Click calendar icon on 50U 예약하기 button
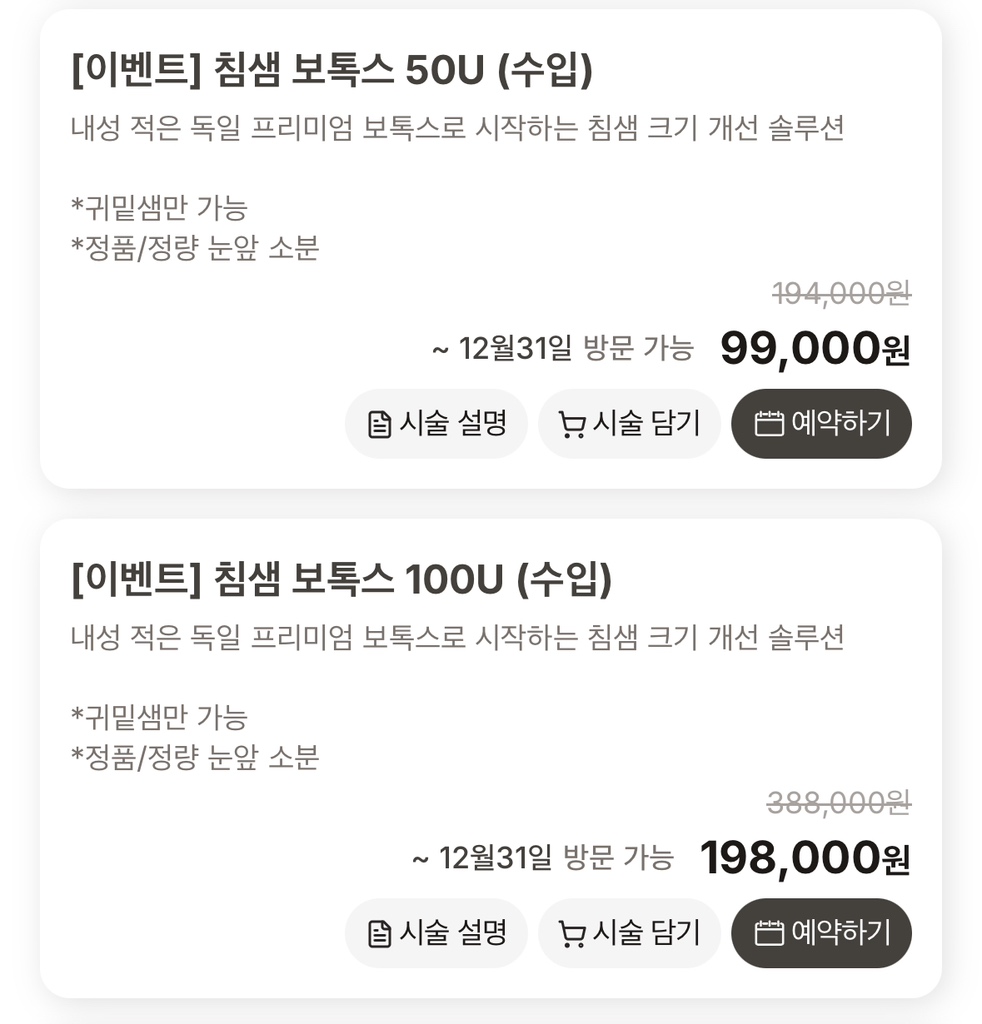Viewport: 982px width, 1024px height. coord(768,424)
